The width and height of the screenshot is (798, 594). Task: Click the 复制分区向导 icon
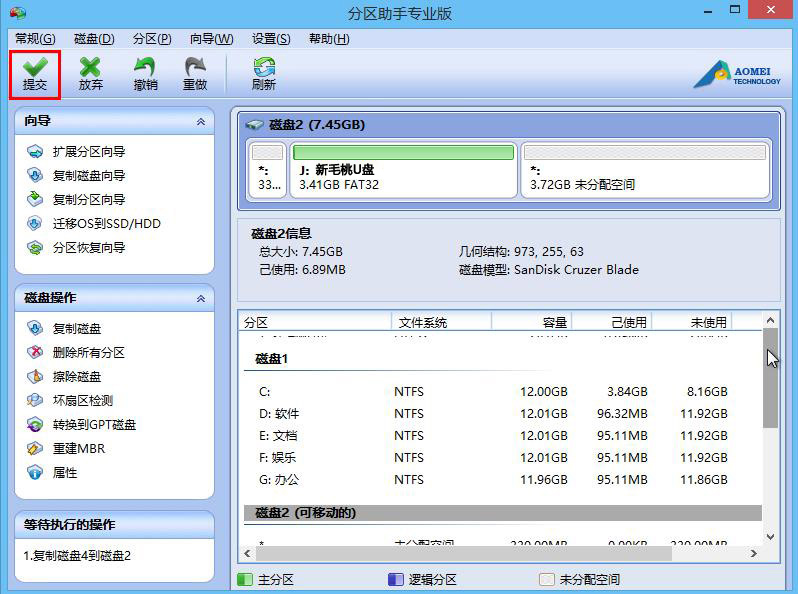pos(35,199)
